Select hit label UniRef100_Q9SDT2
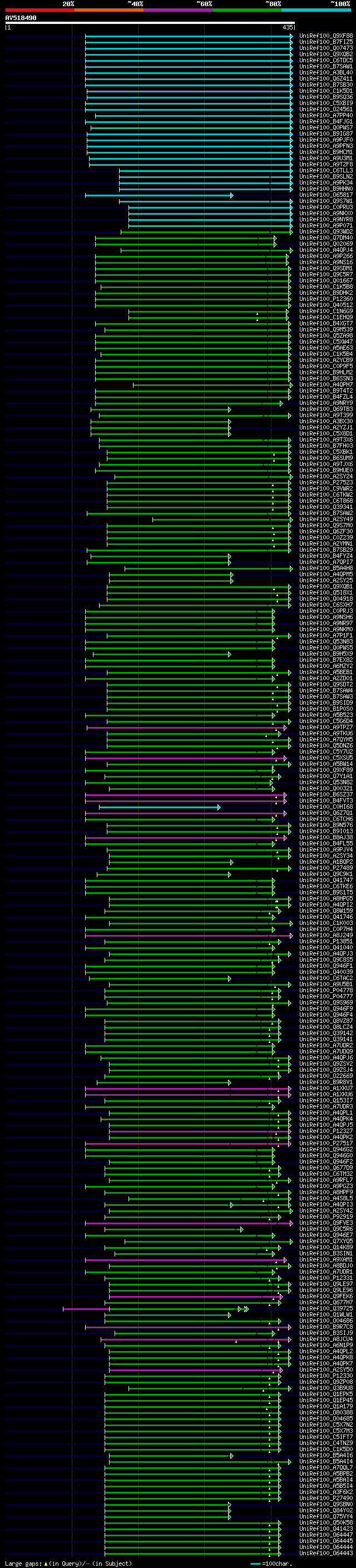This screenshot has height=1568, width=356. click(x=326, y=685)
